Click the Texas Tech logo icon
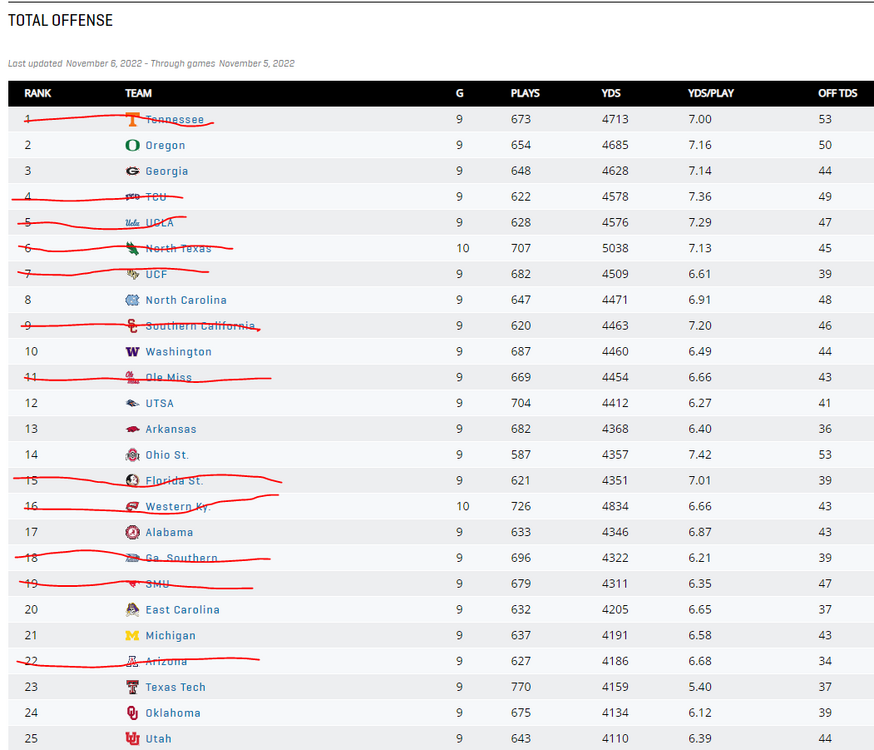This screenshot has width=874, height=750. [132, 687]
